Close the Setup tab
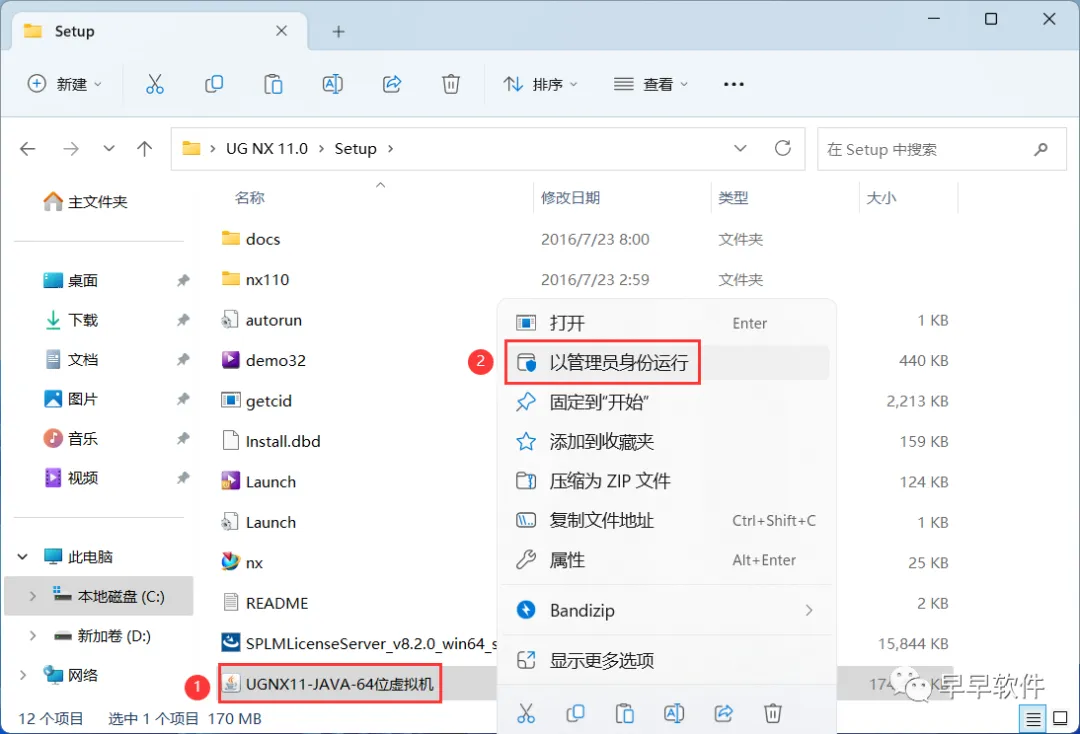Viewport: 1080px width, 734px height. [x=281, y=31]
